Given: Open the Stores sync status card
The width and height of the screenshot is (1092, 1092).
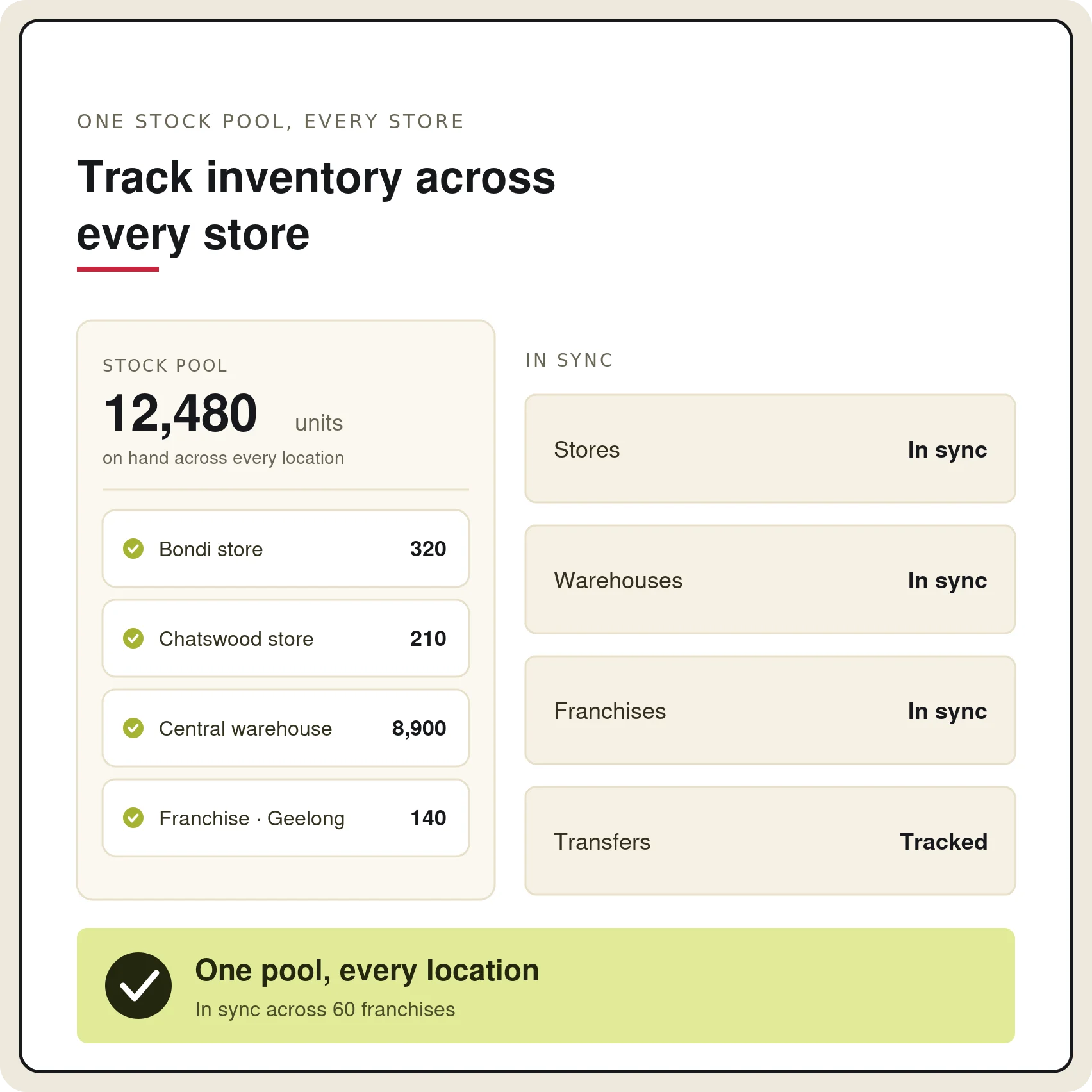Looking at the screenshot, I should pyautogui.click(x=770, y=449).
